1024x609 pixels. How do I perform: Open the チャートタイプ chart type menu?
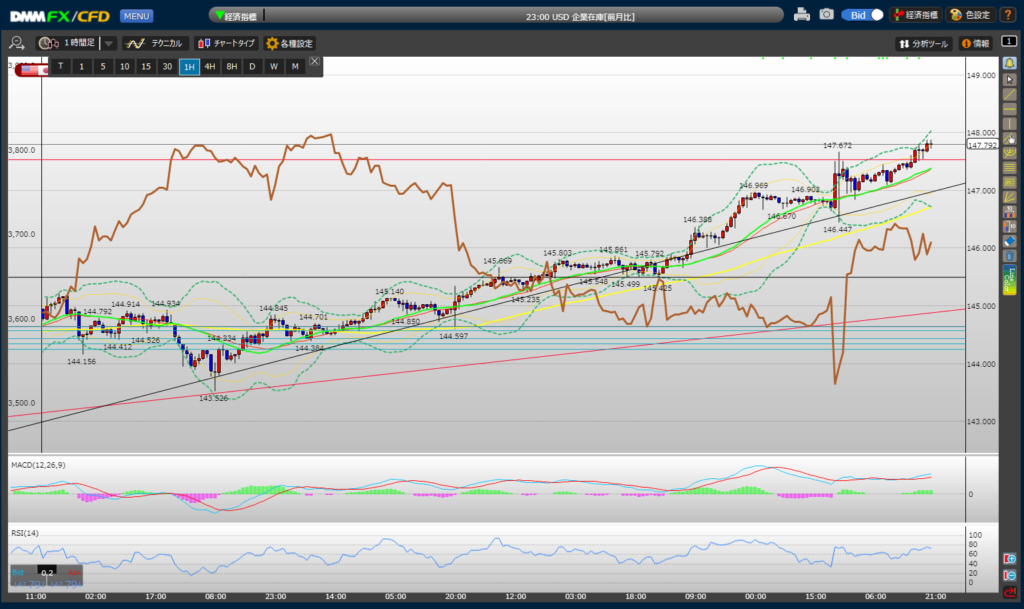[x=225, y=44]
